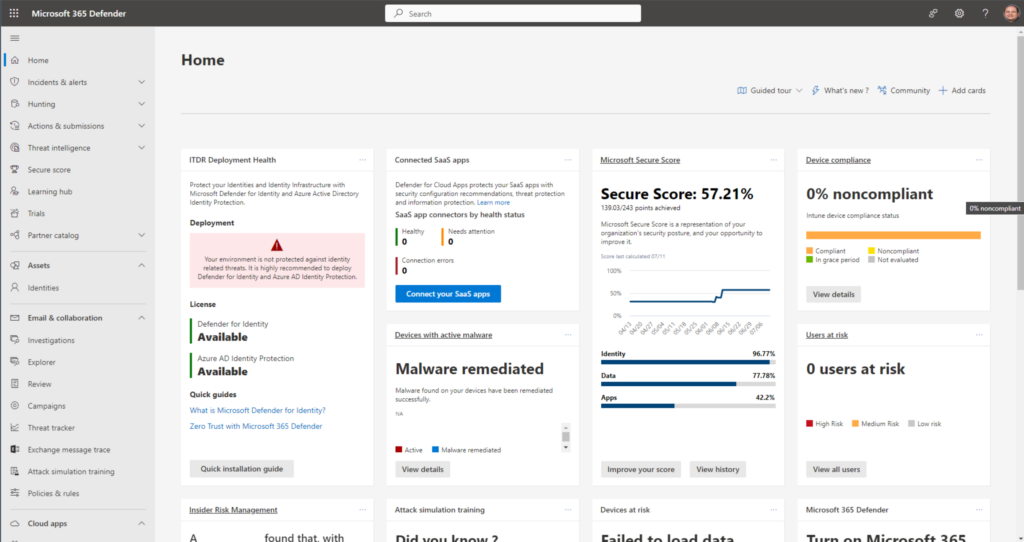This screenshot has width=1024, height=542.
Task: Open settings gear in top bar
Action: 959,13
